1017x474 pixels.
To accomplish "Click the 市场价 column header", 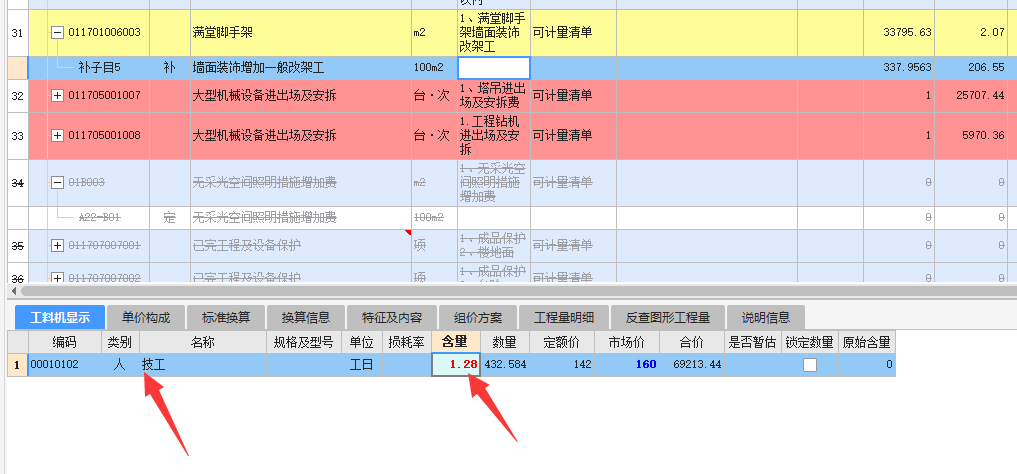I will [x=627, y=342].
